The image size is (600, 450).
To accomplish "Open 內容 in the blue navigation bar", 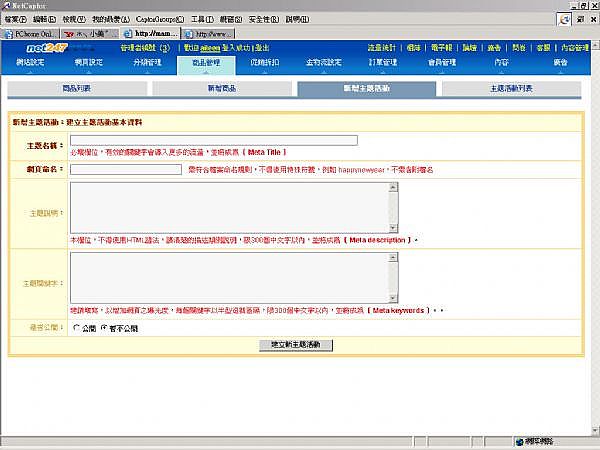I will coord(501,62).
